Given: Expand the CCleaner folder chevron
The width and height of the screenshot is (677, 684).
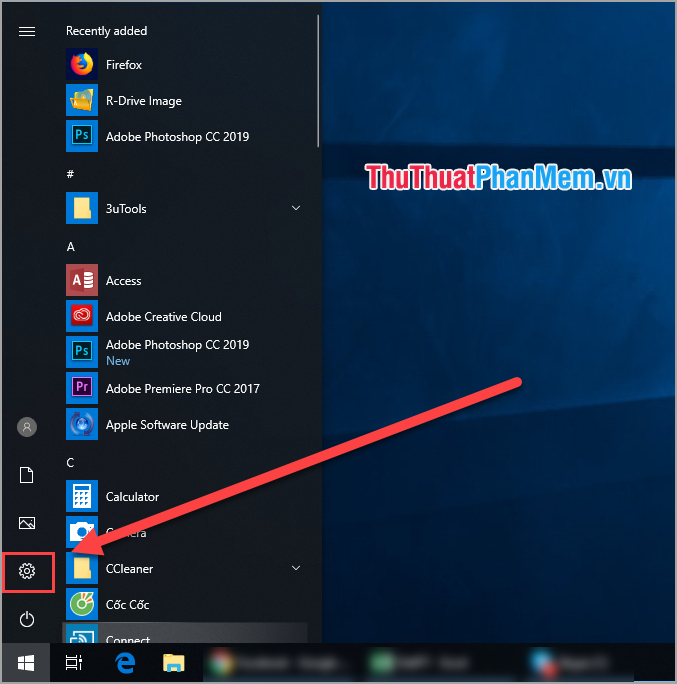Looking at the screenshot, I should coord(295,568).
